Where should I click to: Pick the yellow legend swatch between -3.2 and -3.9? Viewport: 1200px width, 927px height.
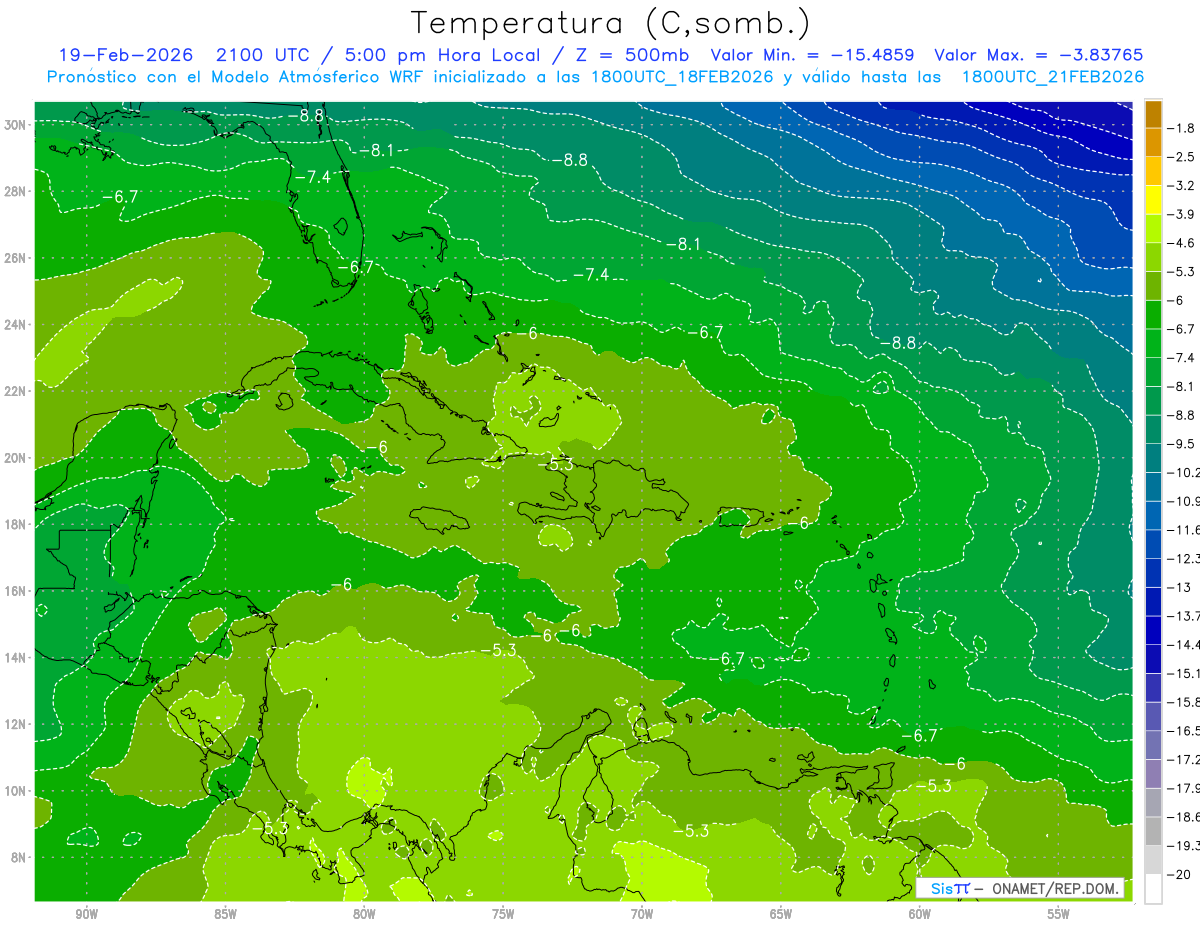pos(1153,200)
